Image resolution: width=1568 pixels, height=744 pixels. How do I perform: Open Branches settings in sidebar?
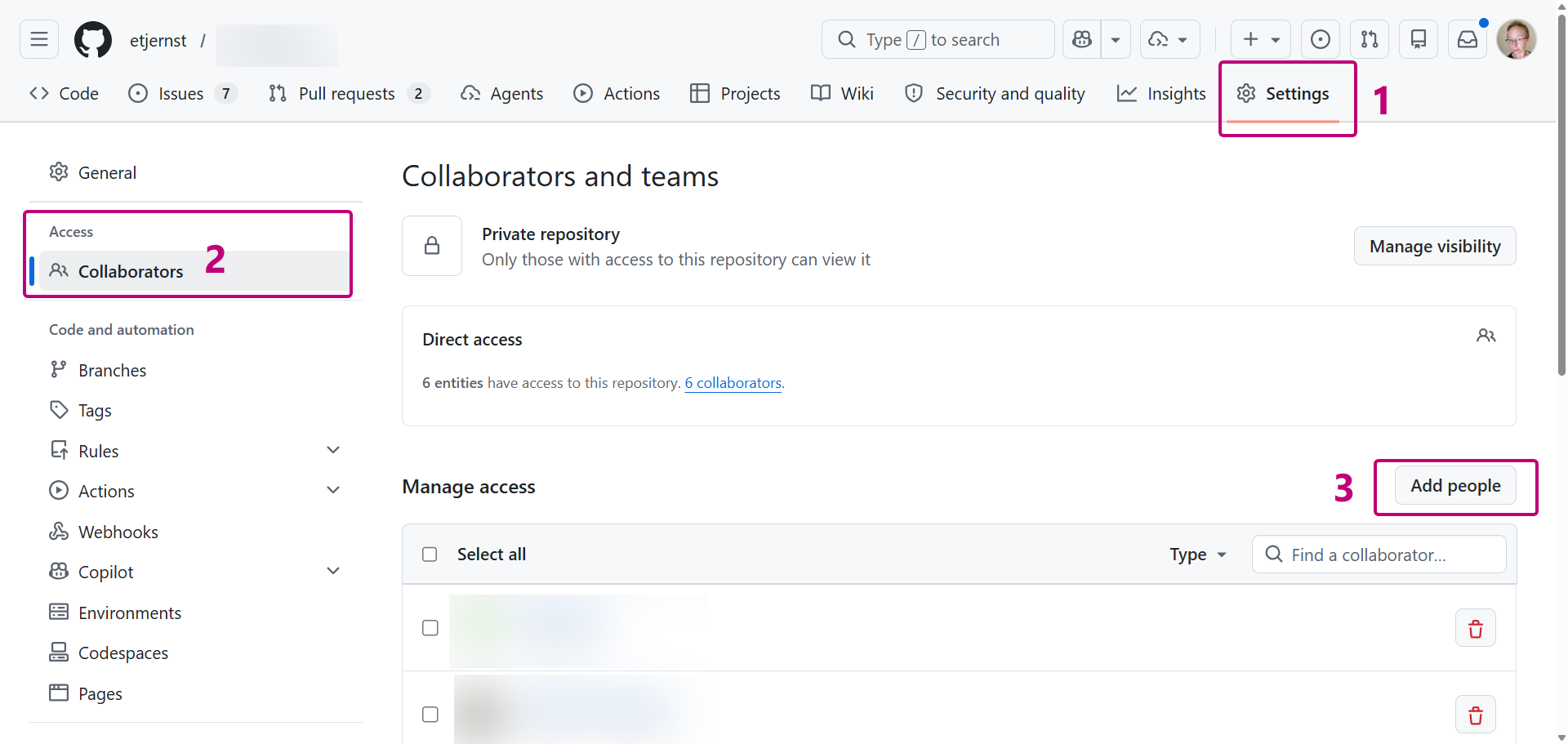click(x=196, y=370)
